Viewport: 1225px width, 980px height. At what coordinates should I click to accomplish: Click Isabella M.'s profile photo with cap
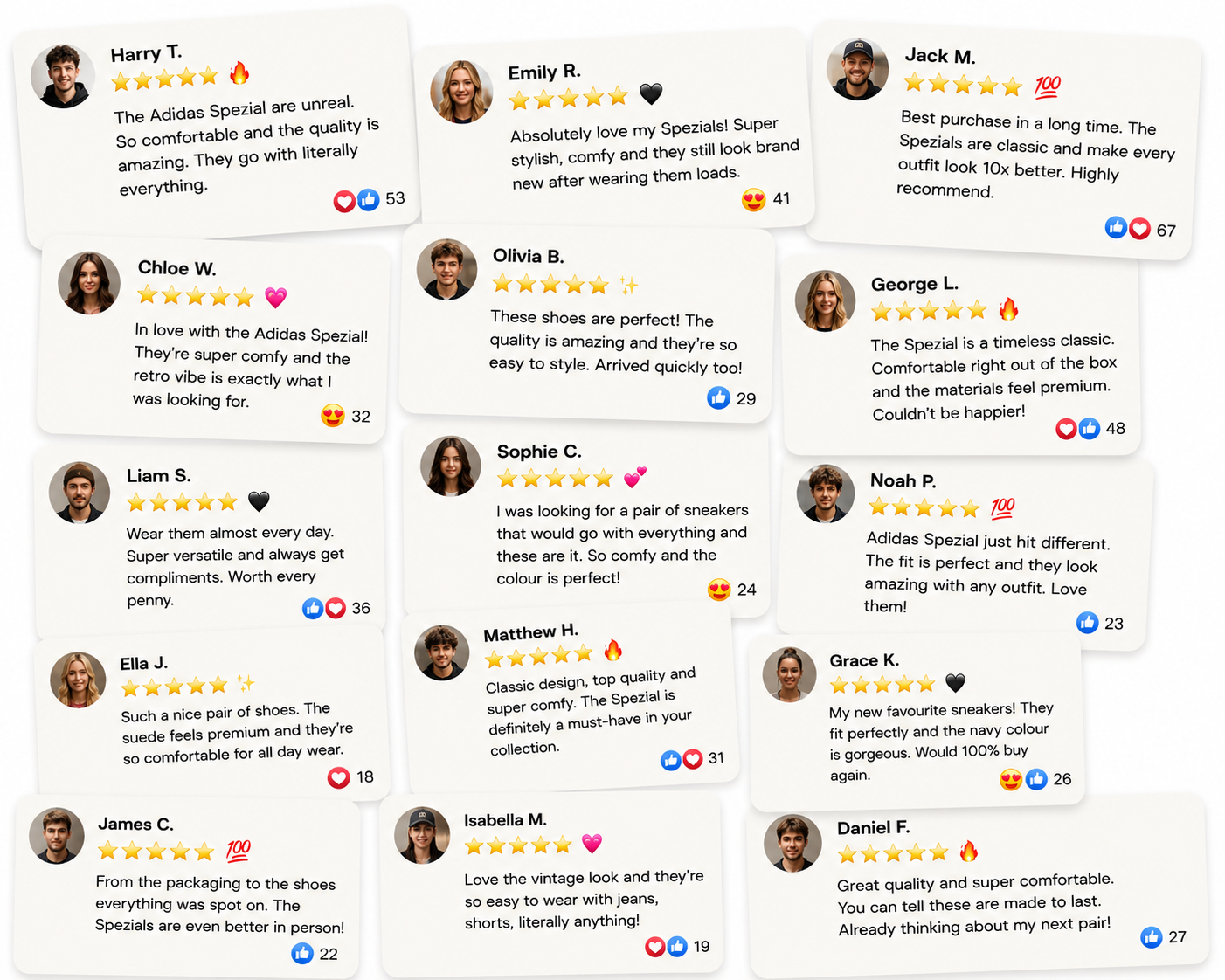422,835
